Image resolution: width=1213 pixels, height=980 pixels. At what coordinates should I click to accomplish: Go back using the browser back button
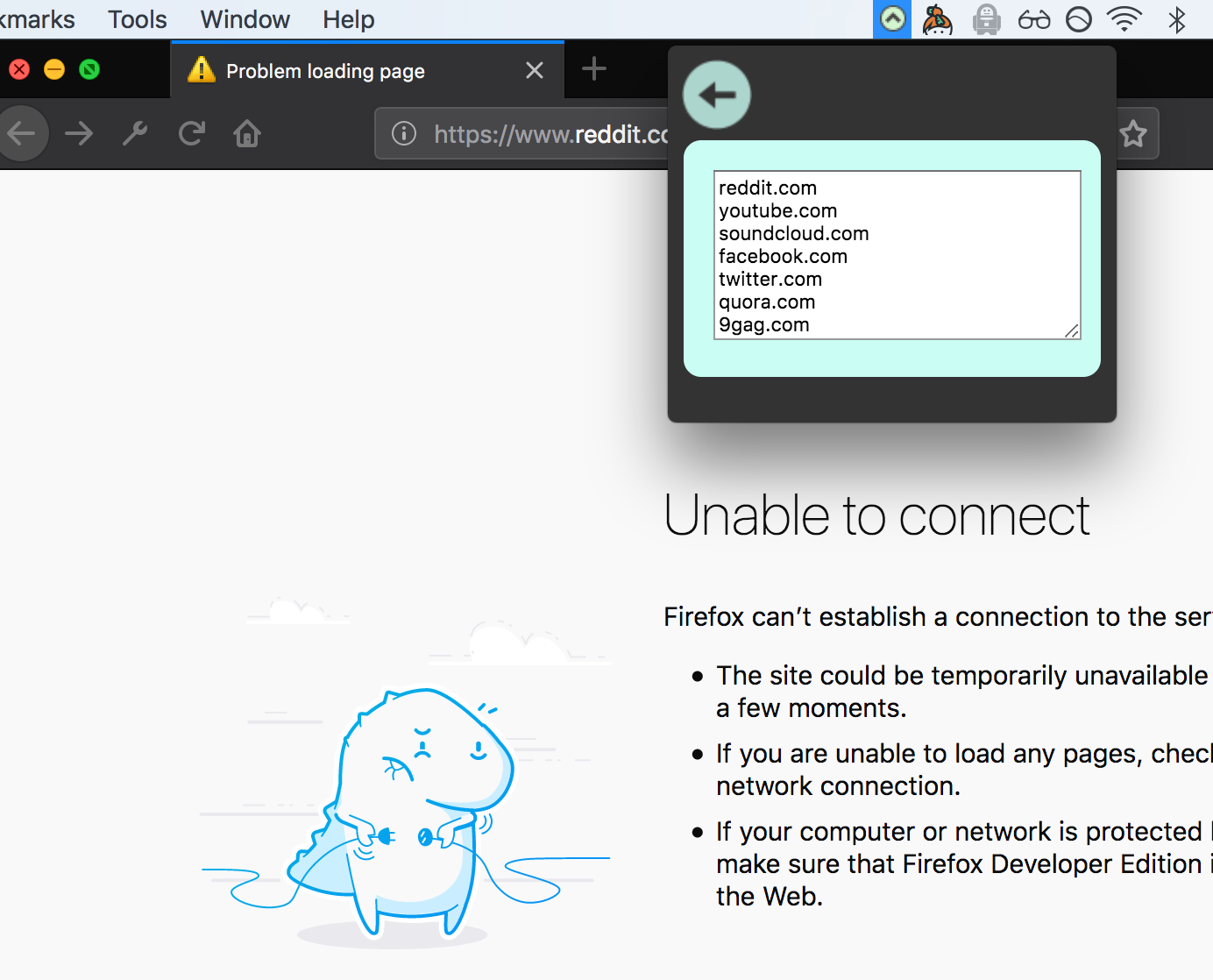pos(21,133)
